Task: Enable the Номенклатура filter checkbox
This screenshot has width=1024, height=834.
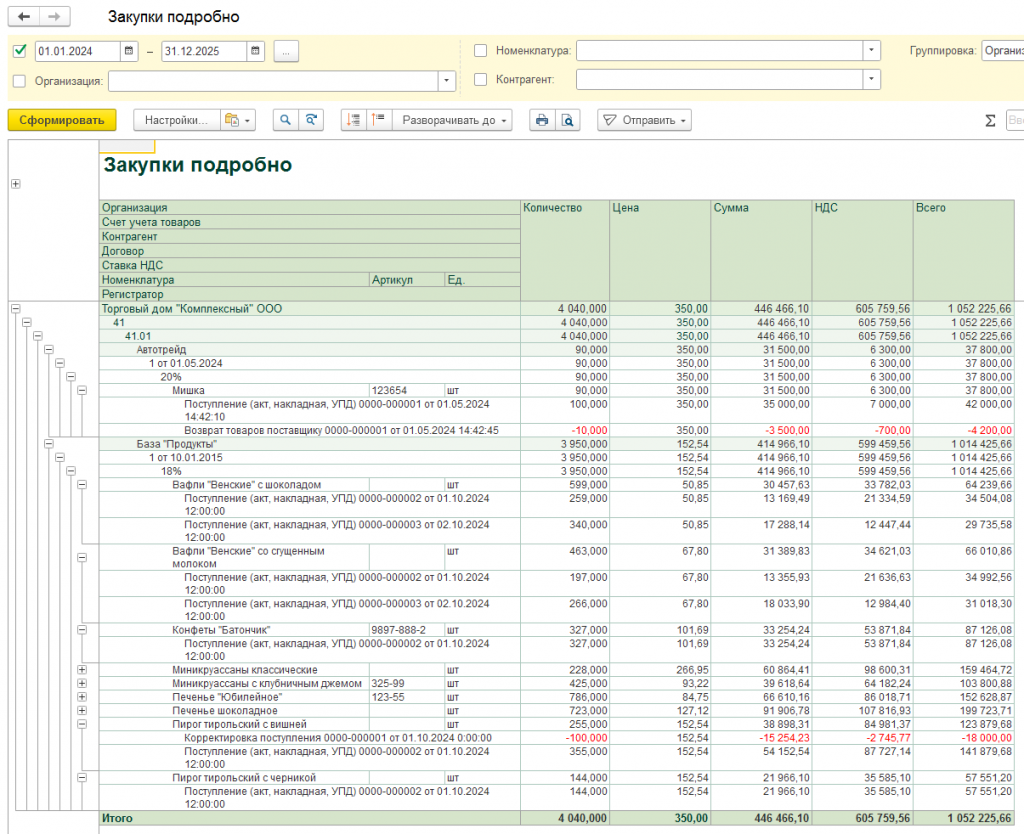Action: (x=481, y=50)
